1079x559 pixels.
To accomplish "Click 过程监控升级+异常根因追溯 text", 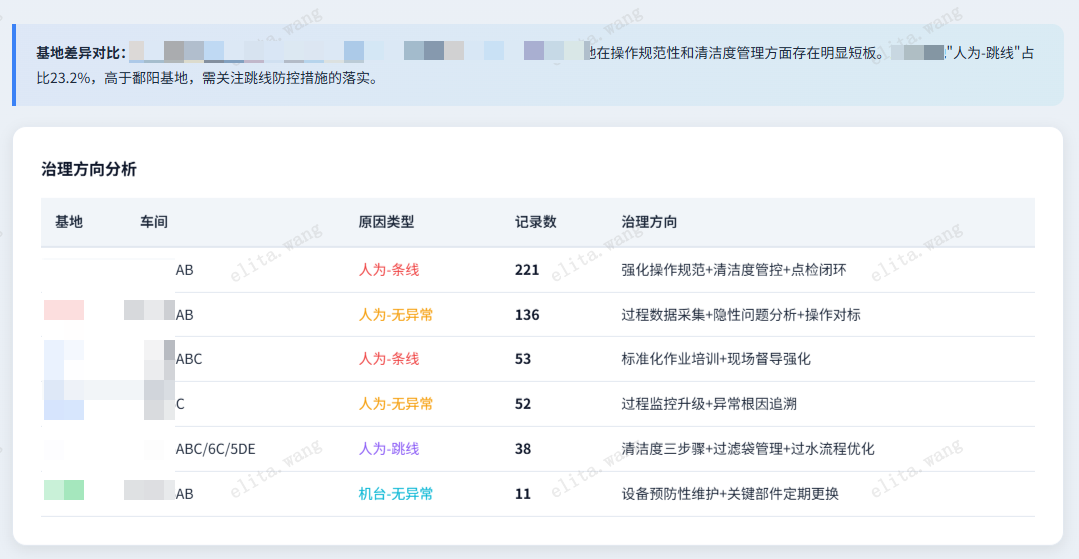I will 709,404.
